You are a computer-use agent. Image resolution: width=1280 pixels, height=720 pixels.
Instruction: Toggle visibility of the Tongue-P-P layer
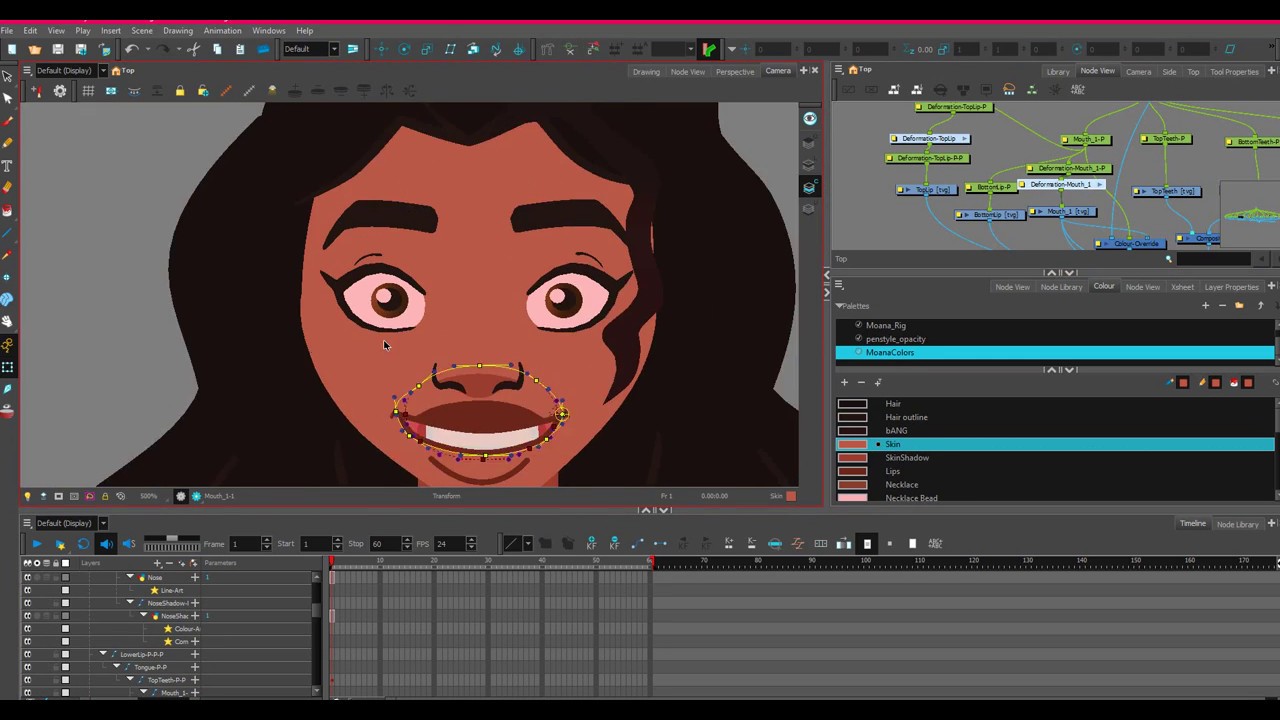pyautogui.click(x=27, y=667)
